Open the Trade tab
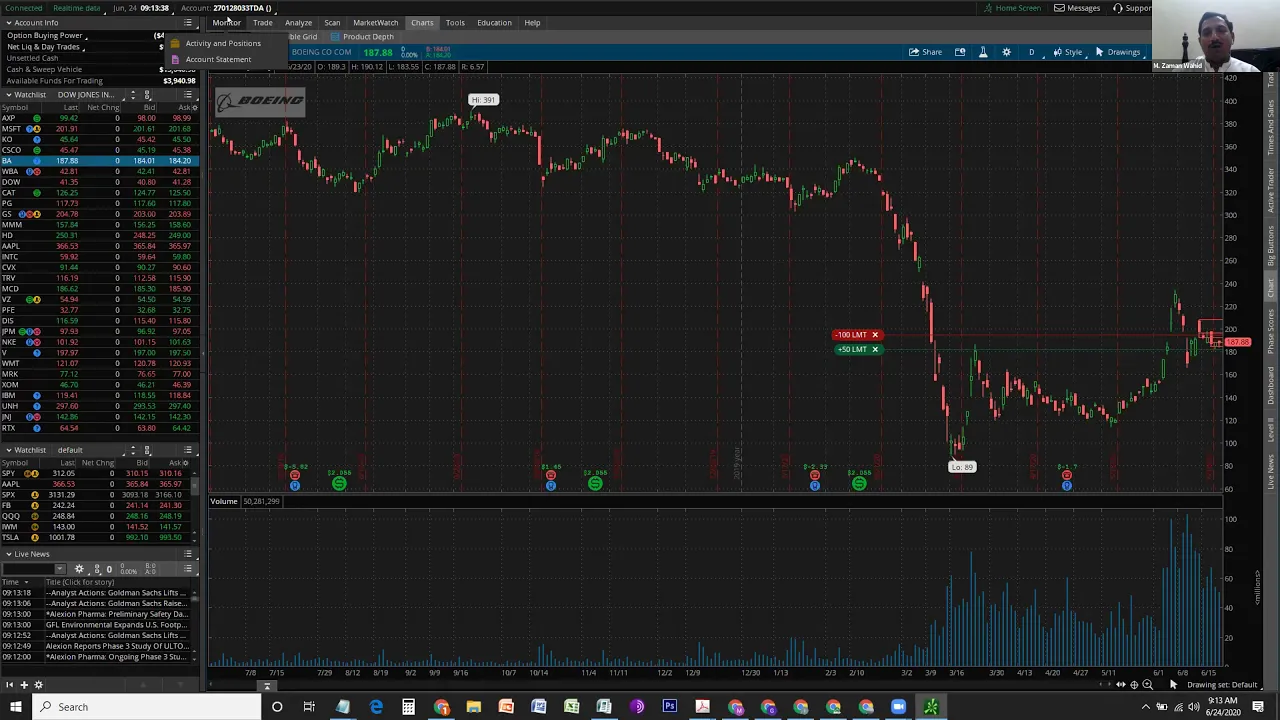 click(x=262, y=22)
